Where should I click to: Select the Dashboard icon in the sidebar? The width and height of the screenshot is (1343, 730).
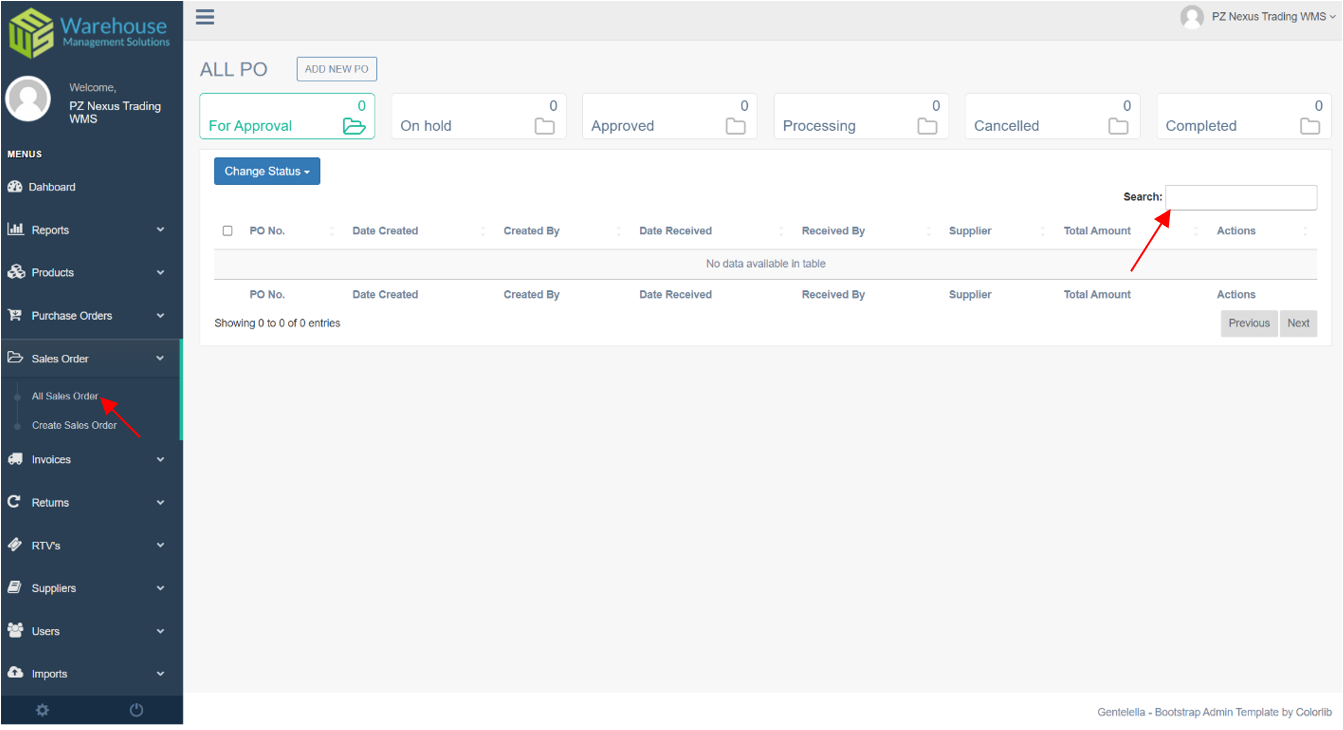pyautogui.click(x=14, y=187)
